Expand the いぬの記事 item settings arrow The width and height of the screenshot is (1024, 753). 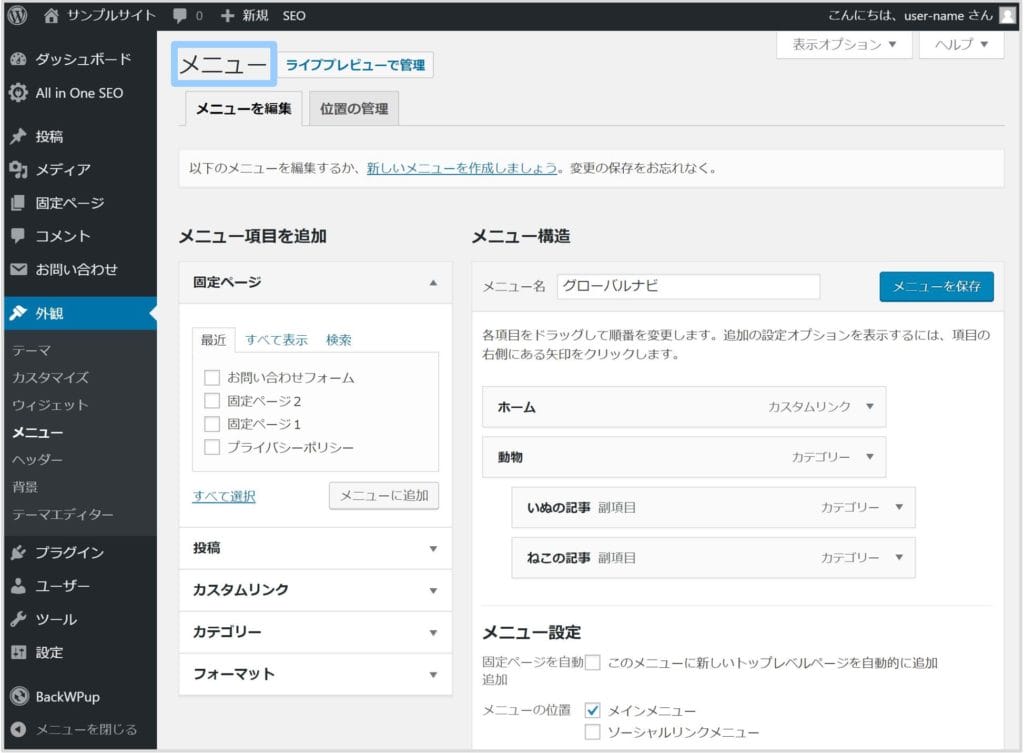[899, 507]
